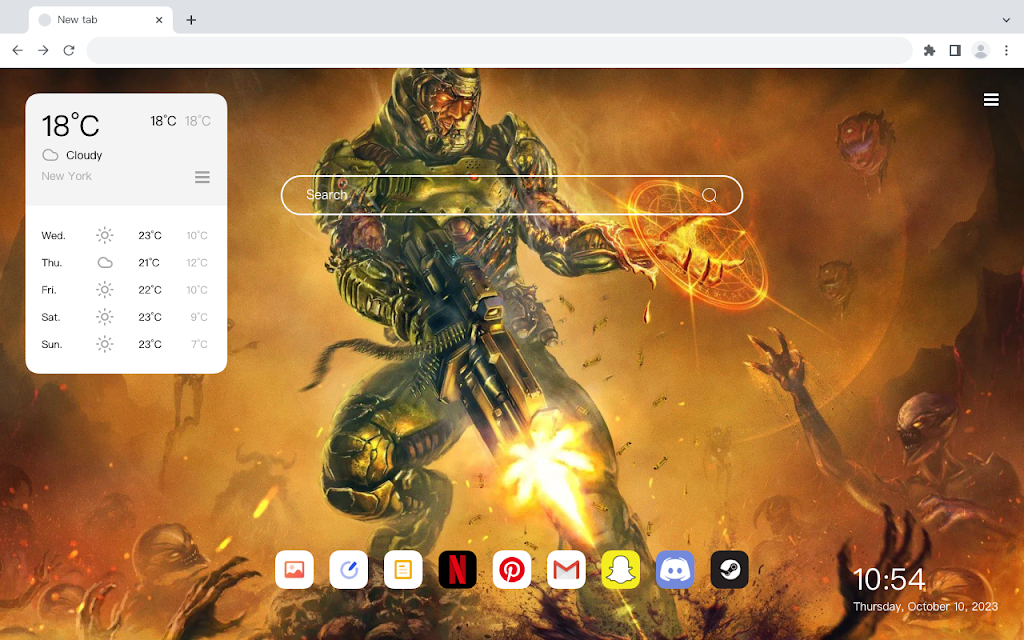Focus the Search input on the page
Viewport: 1024px width, 640px height.
click(x=511, y=195)
